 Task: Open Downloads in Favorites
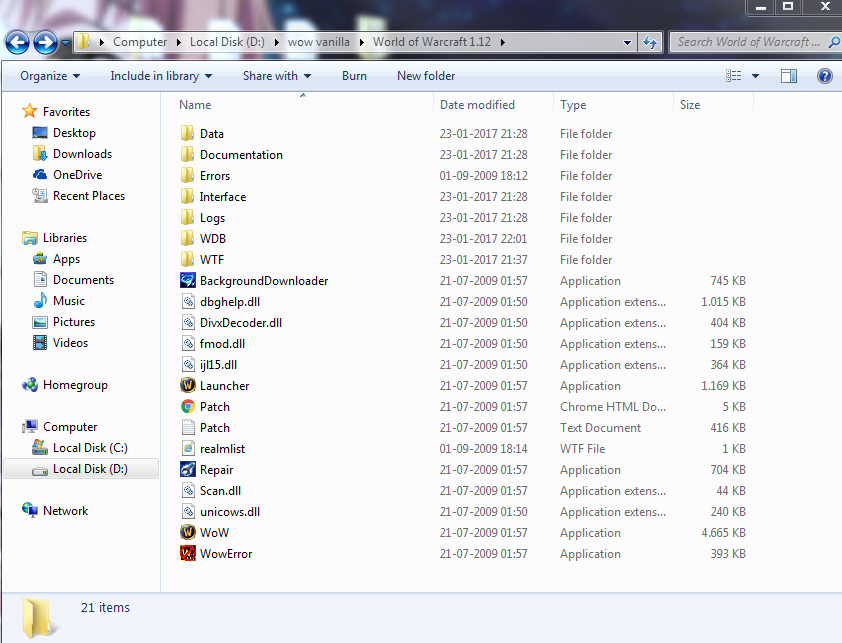pyautogui.click(x=82, y=154)
